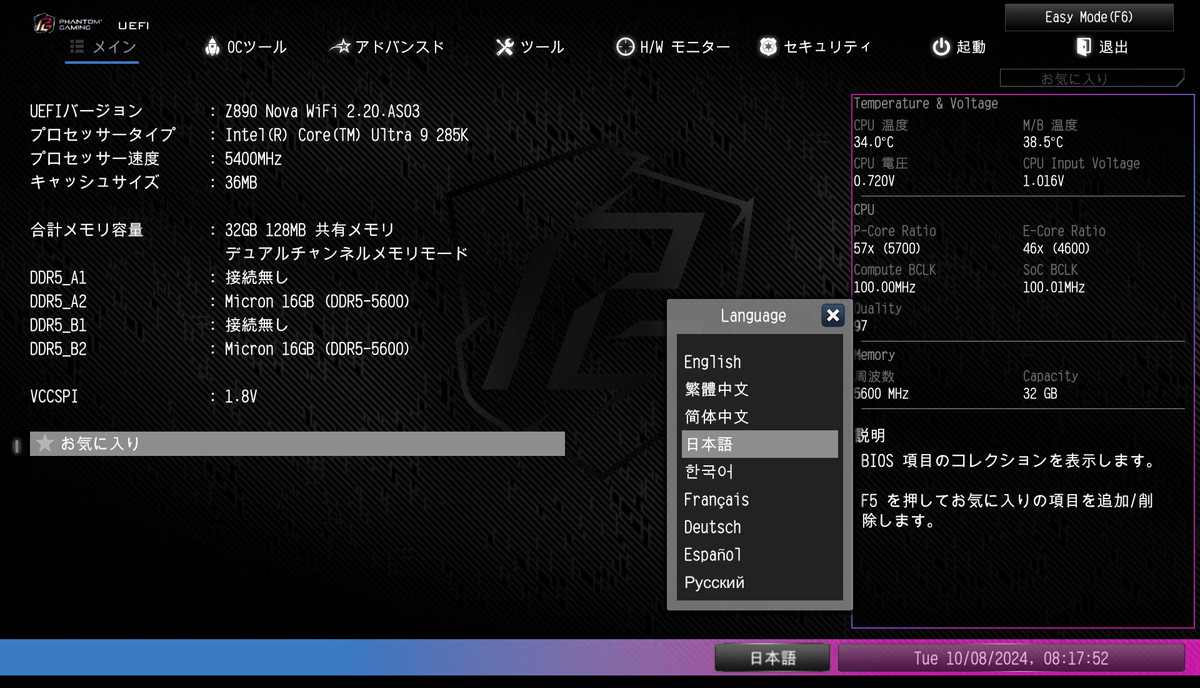Choose 한국어 in Language list
Viewport: 1200px width, 688px height.
(x=759, y=471)
